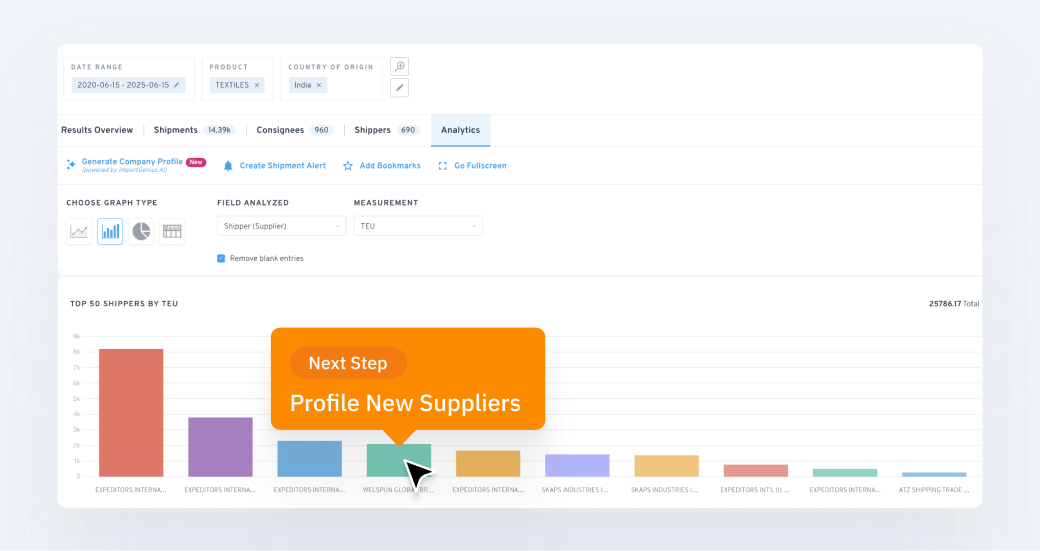Click the India country of origin chip
Viewport: 1040px width, 551px height.
pyautogui.click(x=308, y=85)
